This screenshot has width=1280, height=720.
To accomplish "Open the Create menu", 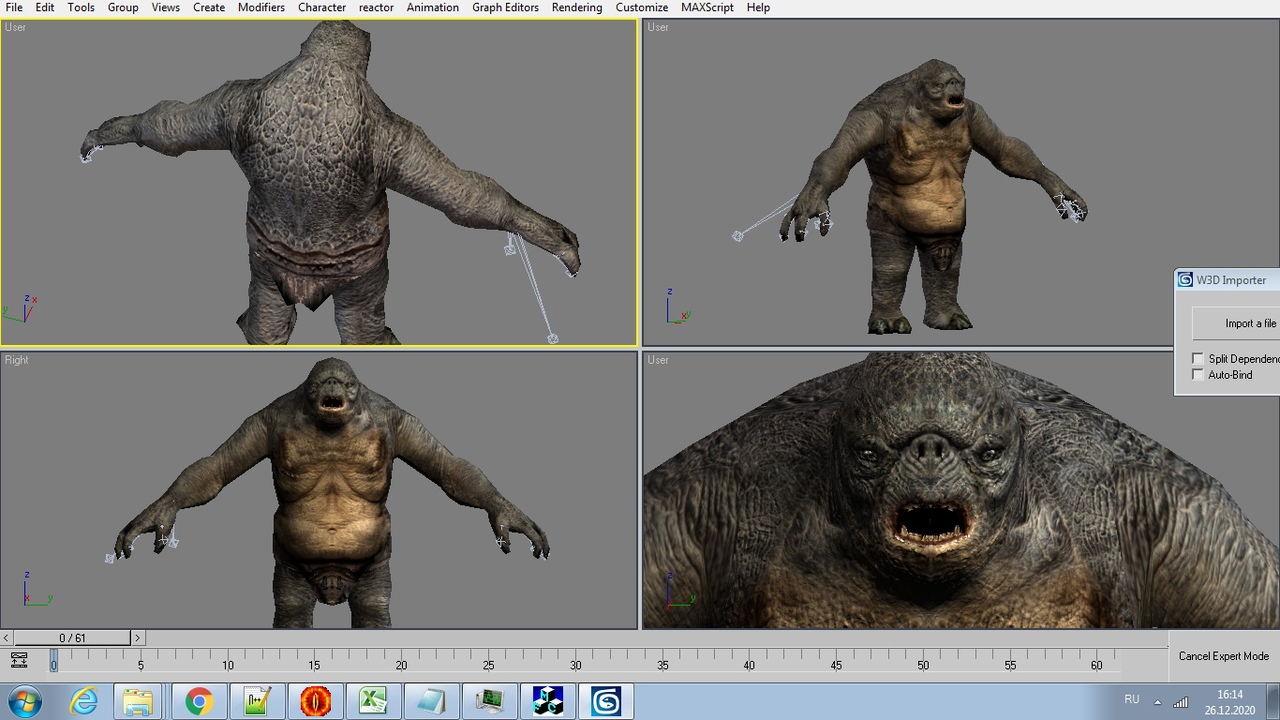I will pos(209,7).
